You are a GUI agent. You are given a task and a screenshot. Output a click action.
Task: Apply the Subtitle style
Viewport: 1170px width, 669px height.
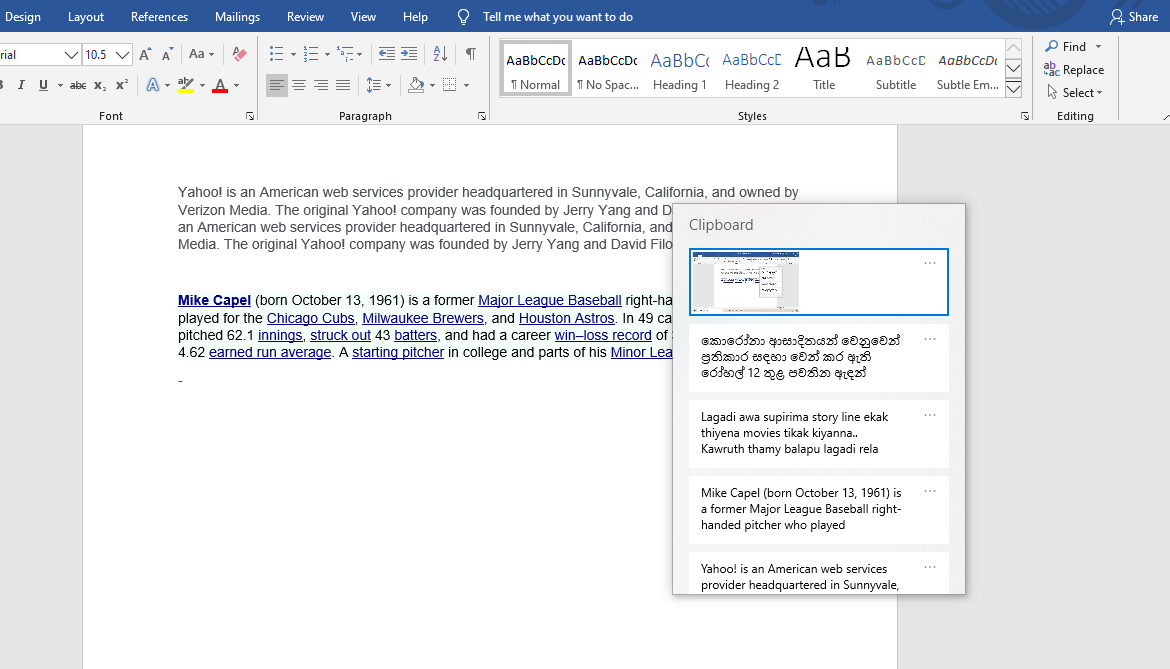(895, 69)
